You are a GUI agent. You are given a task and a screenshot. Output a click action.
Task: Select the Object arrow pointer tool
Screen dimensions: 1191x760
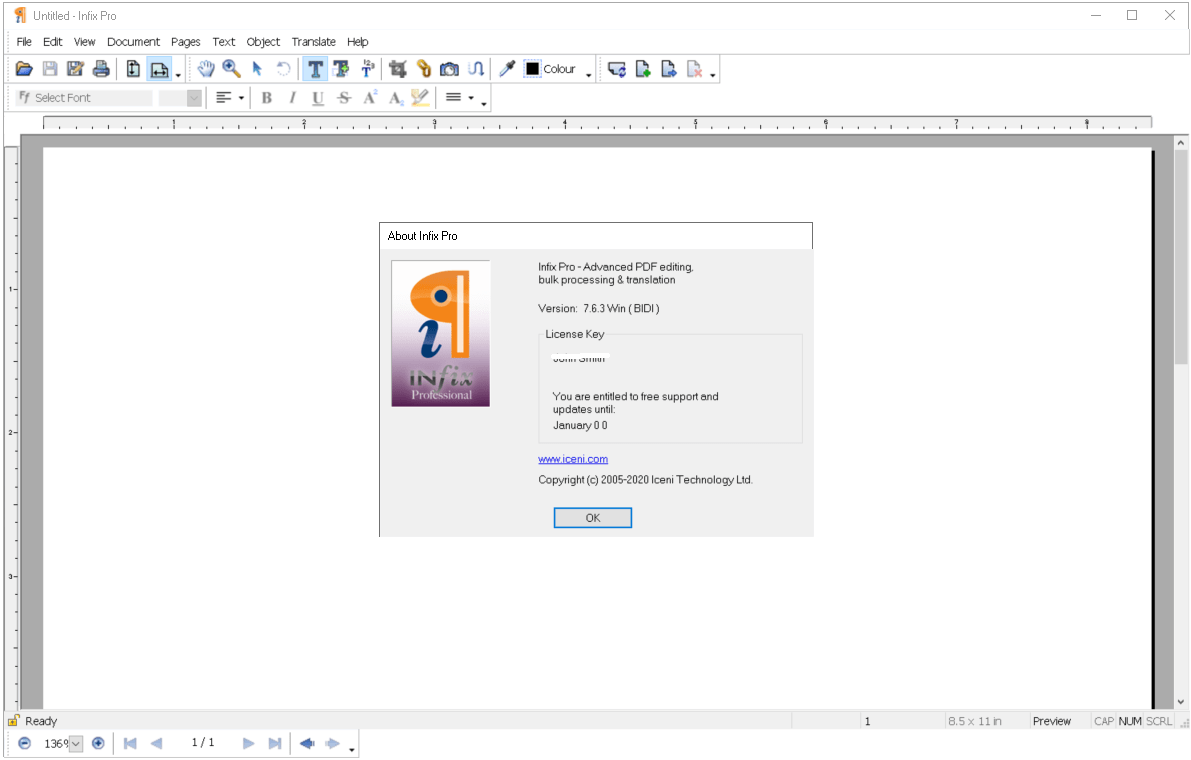257,69
